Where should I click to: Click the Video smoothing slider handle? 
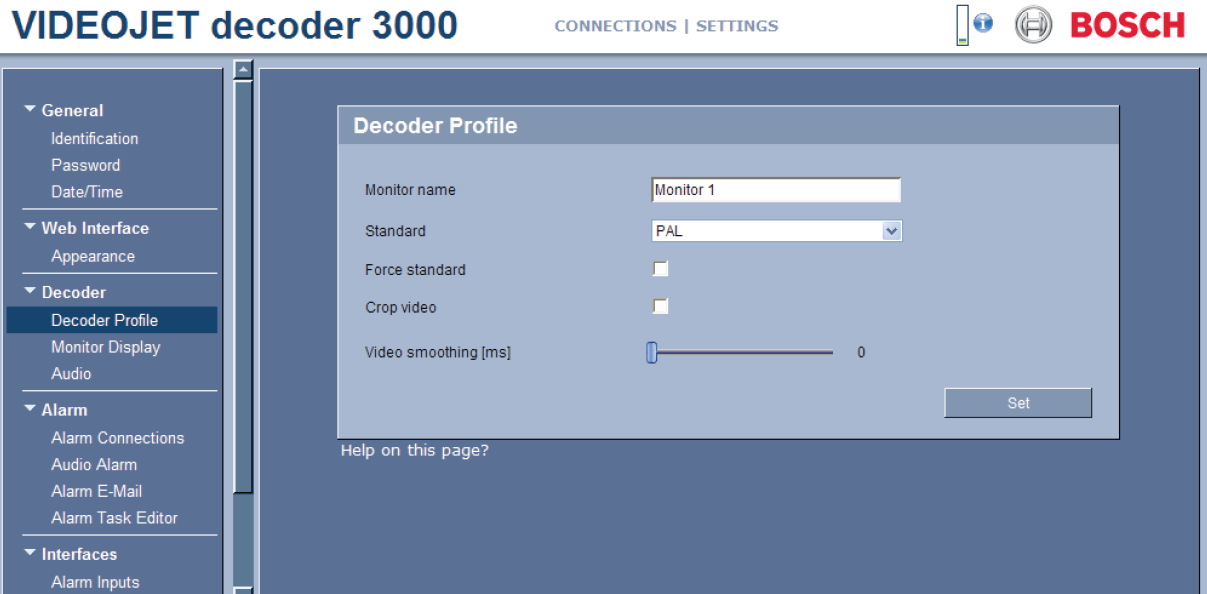tap(652, 352)
